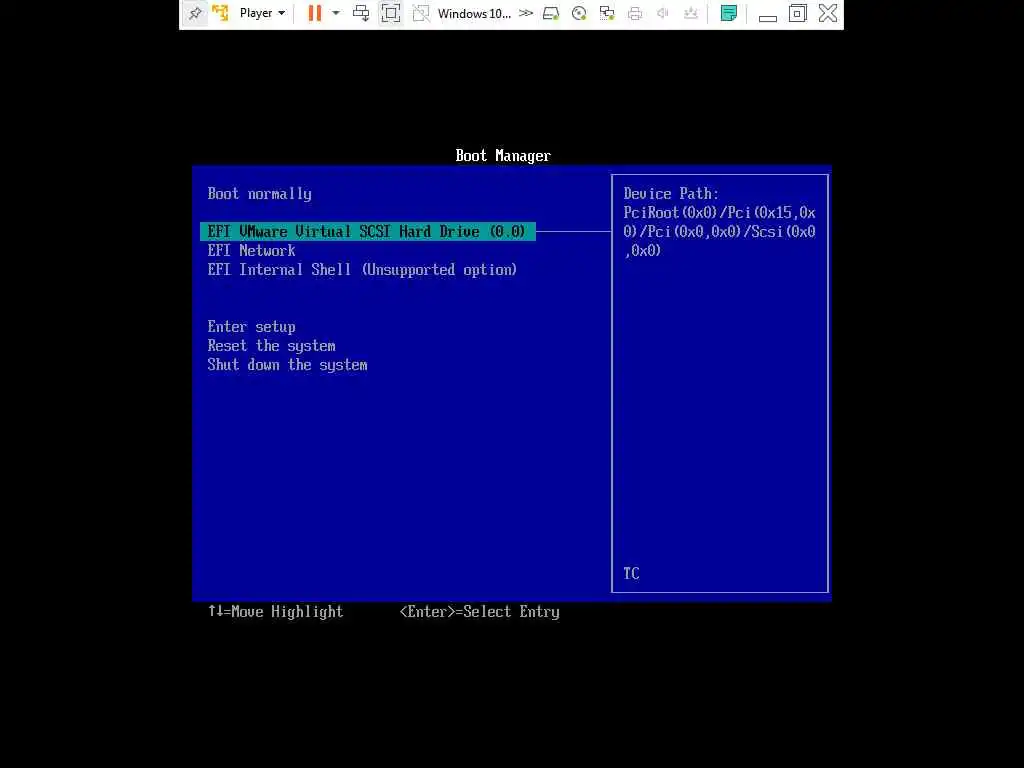Click the TC text in the device panel
This screenshot has width=1024, height=768.
pos(631,573)
